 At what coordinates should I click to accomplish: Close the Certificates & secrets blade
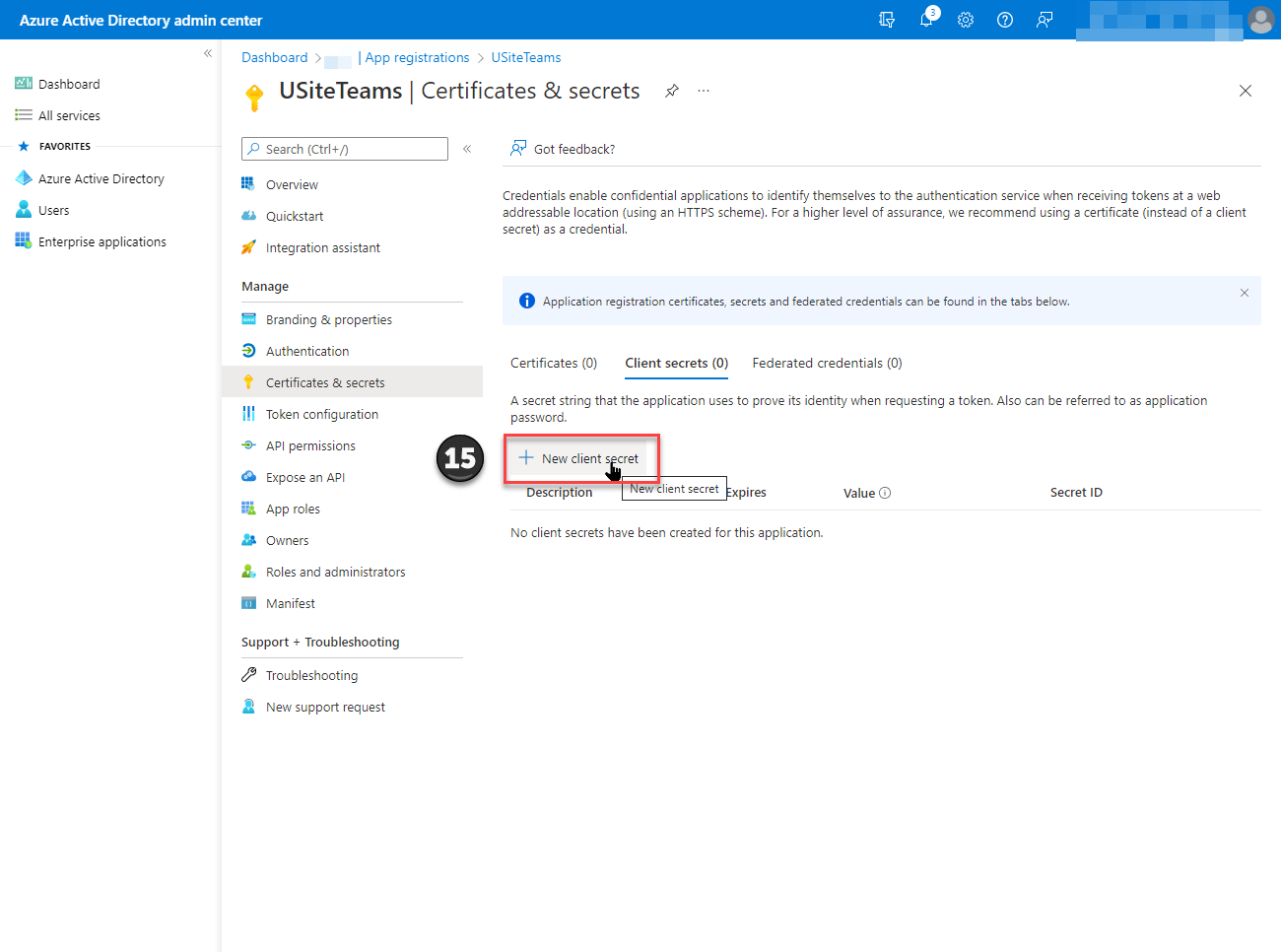(x=1246, y=91)
